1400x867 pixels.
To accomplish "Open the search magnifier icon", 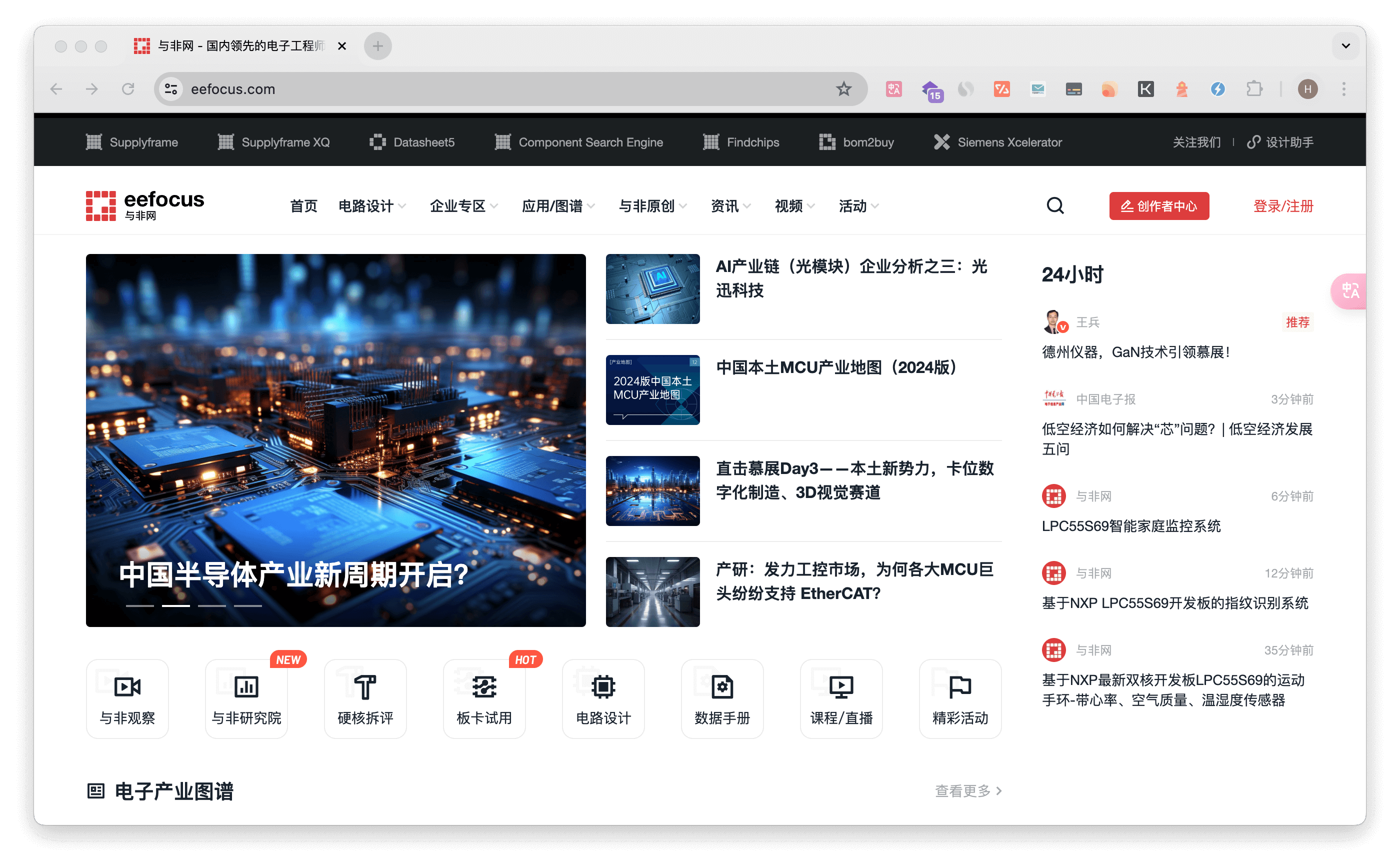I will point(1055,205).
